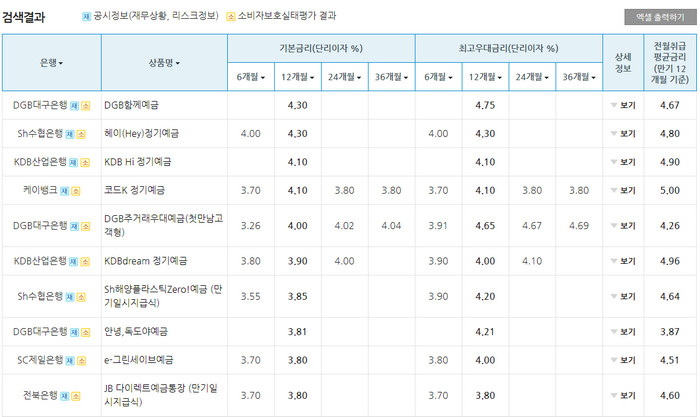Open yellow 소 icon in Sh해양플라스틱Zero!예금 row
700x417 pixels.
pos(81,297)
